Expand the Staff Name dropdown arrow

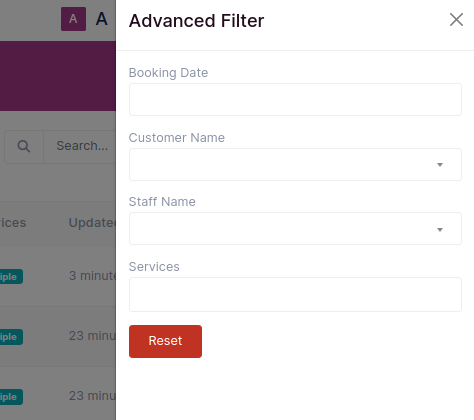click(440, 230)
